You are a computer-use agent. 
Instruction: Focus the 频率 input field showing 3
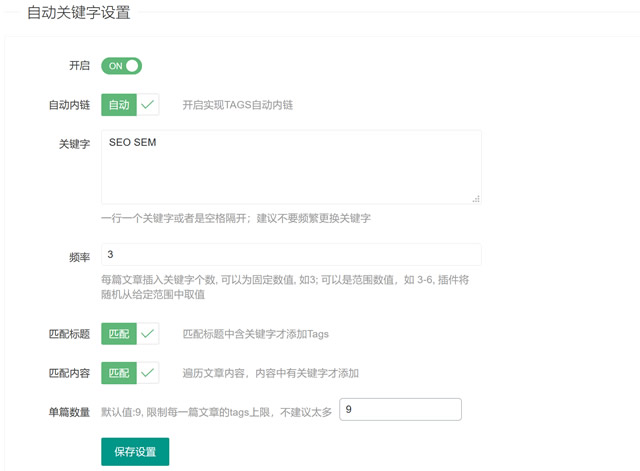(x=291, y=254)
